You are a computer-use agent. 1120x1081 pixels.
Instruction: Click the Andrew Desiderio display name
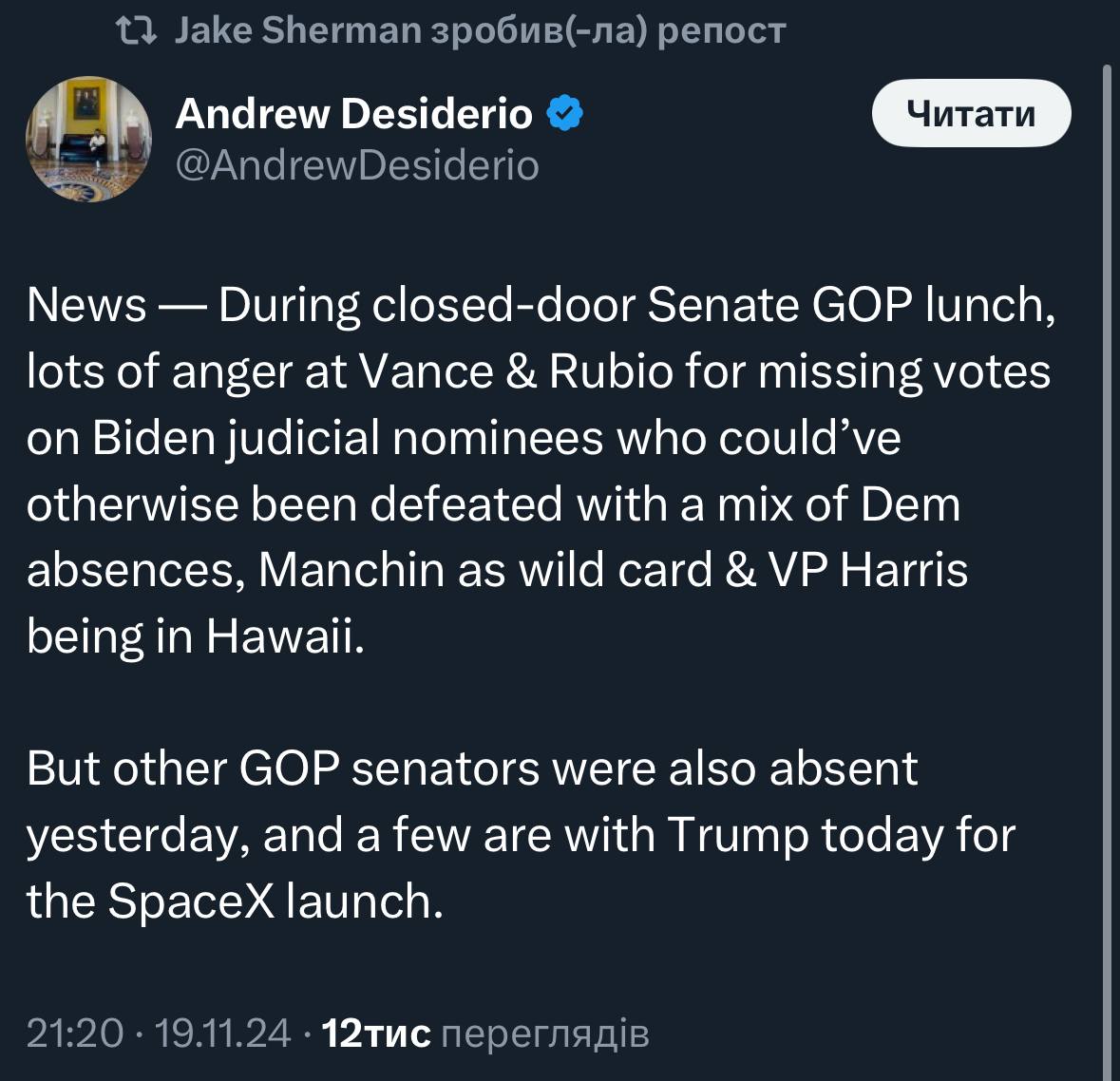353,114
